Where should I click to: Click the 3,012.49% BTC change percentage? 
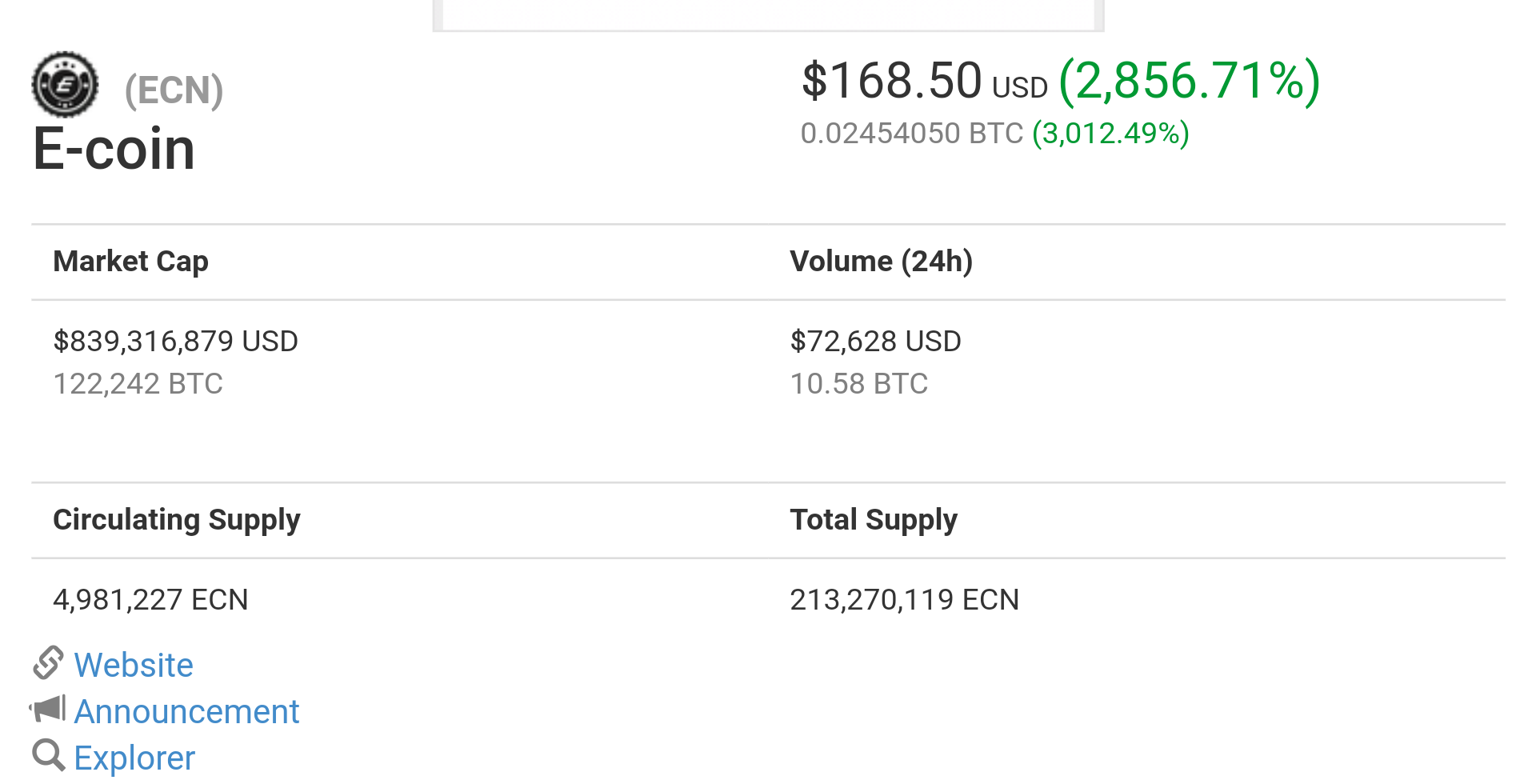[x=1110, y=133]
